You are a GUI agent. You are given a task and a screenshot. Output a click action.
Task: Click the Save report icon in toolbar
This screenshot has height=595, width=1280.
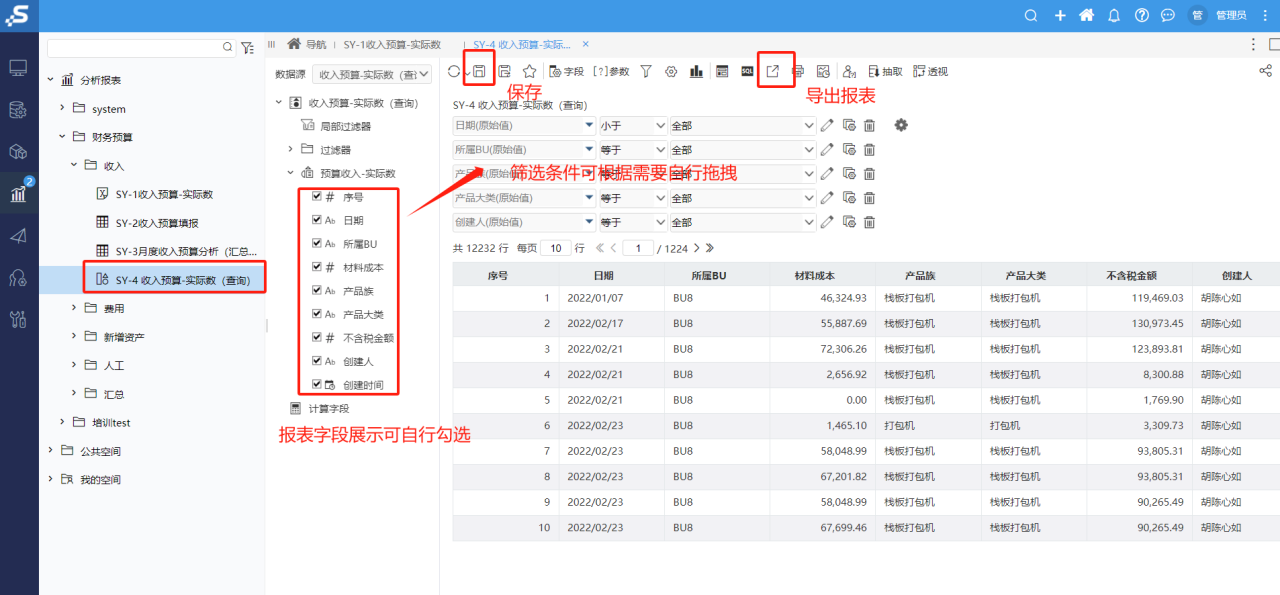click(479, 71)
